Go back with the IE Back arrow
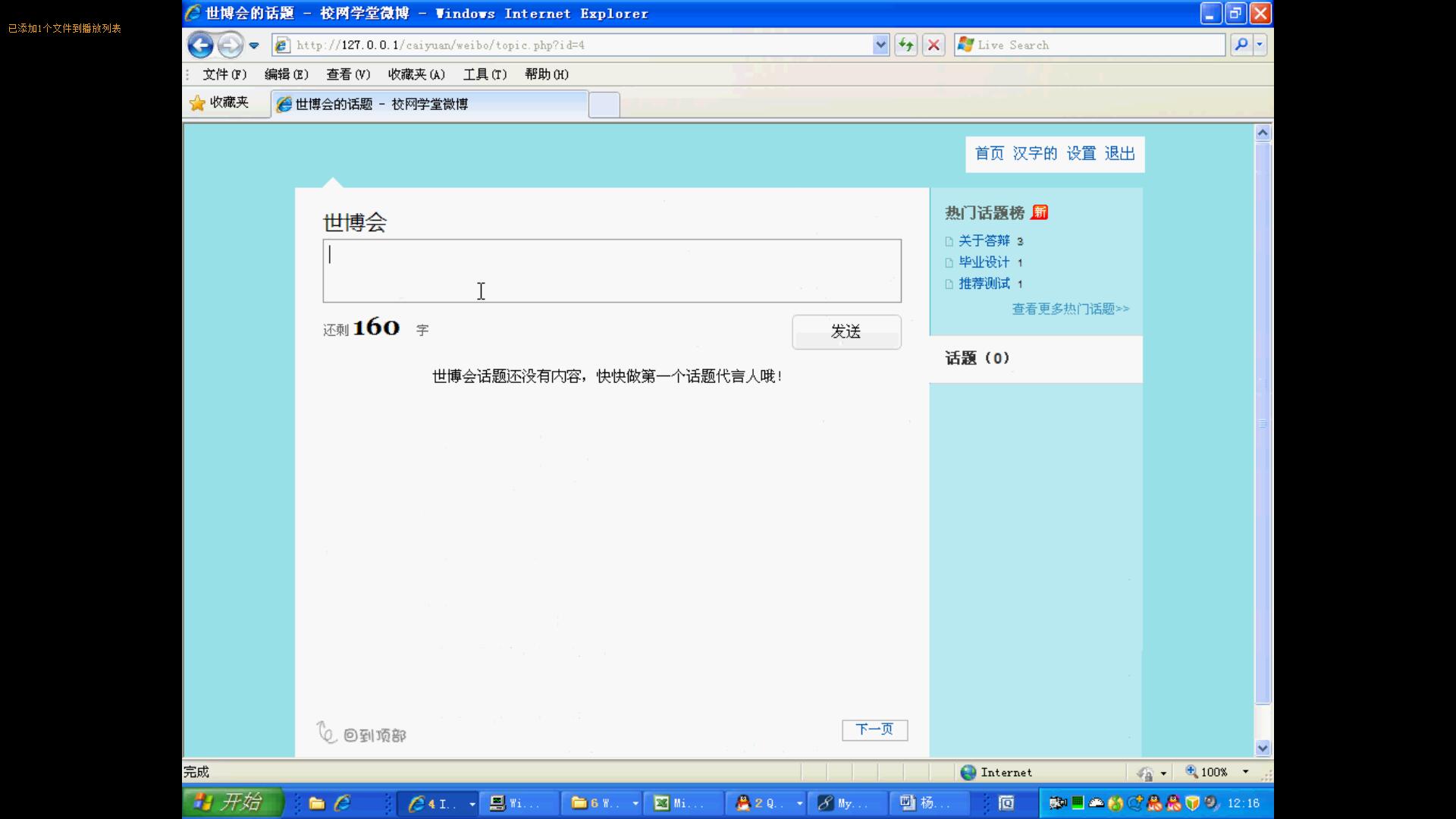Viewport: 1456px width, 819px height. coord(200,45)
